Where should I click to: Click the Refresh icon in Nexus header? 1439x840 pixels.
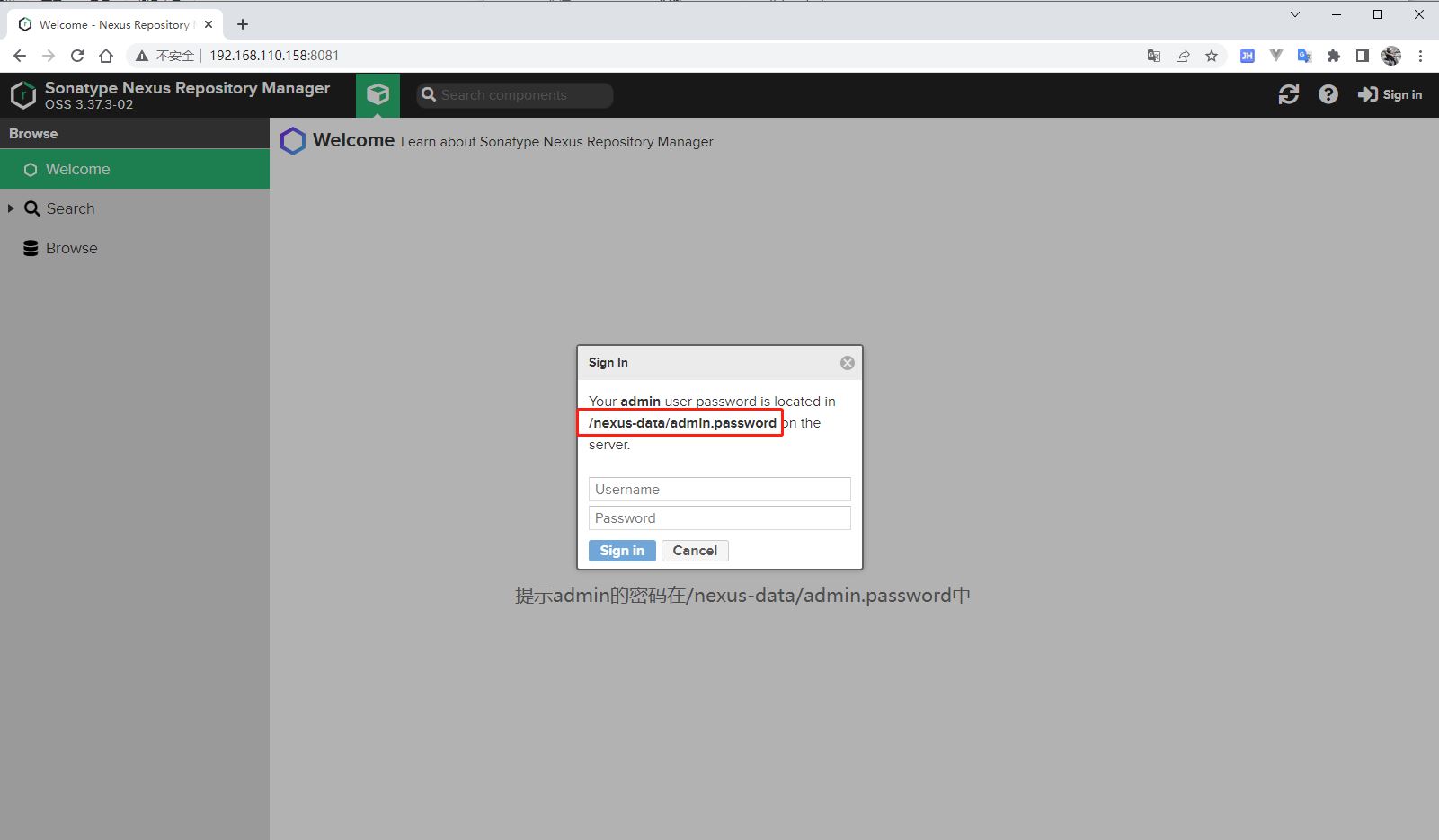click(1289, 94)
